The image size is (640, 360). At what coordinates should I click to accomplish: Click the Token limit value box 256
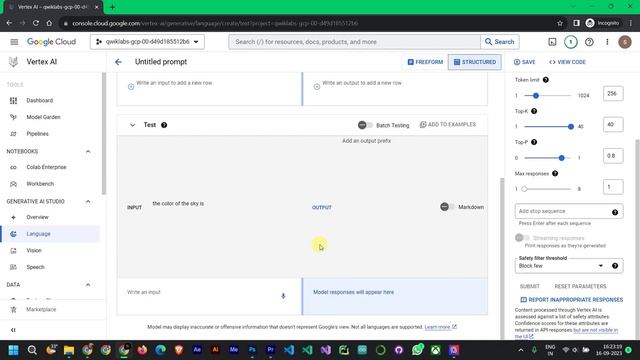(x=613, y=93)
